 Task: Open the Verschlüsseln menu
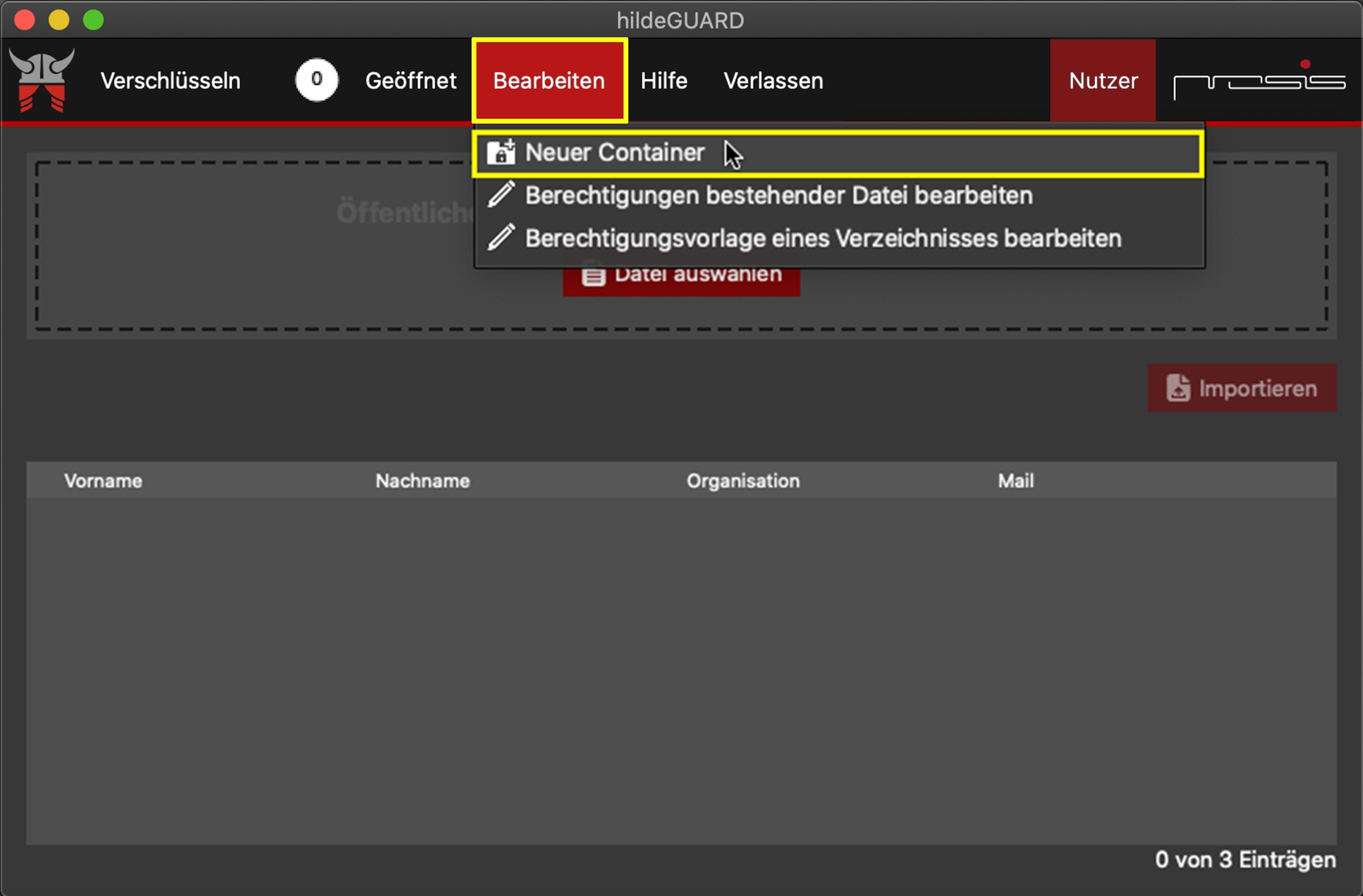click(x=171, y=81)
